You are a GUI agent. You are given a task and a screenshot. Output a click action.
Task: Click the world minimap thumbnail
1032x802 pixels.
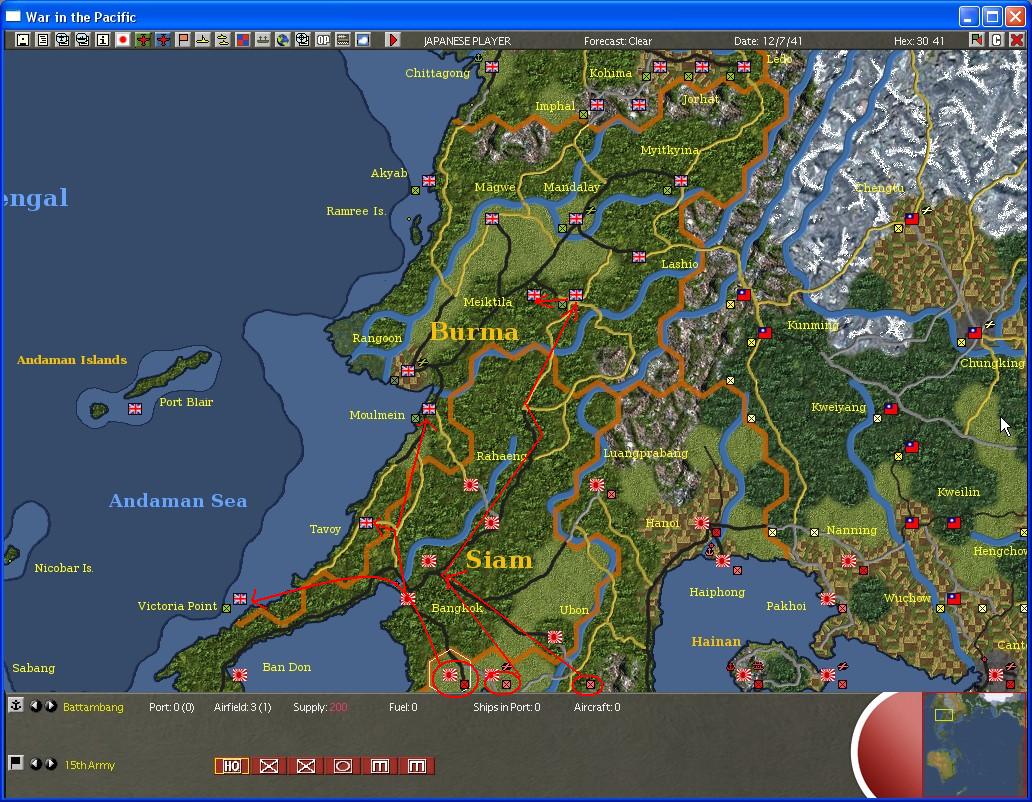(x=976, y=744)
